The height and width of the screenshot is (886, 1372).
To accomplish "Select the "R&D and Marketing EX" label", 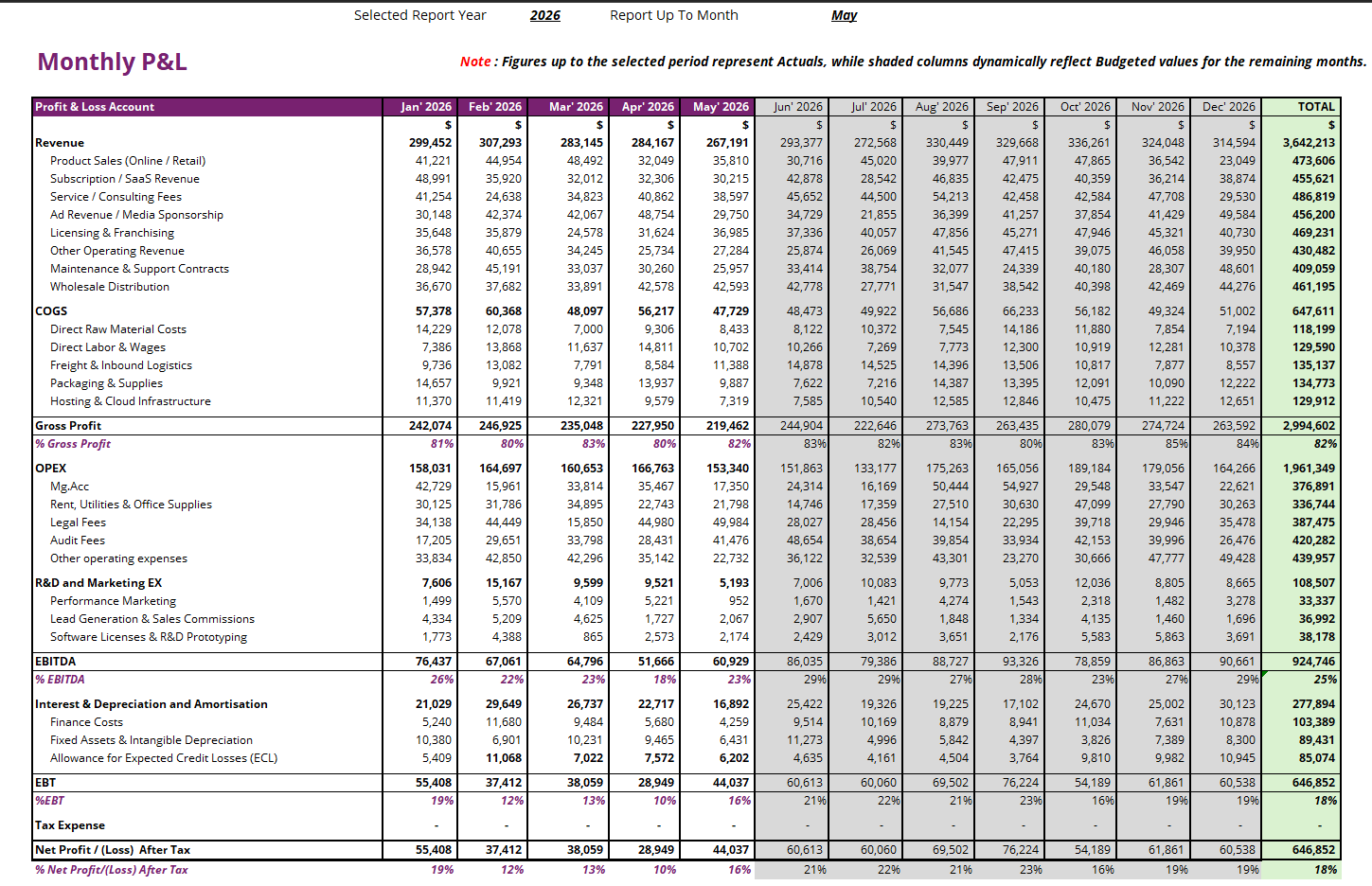I will coord(98,583).
